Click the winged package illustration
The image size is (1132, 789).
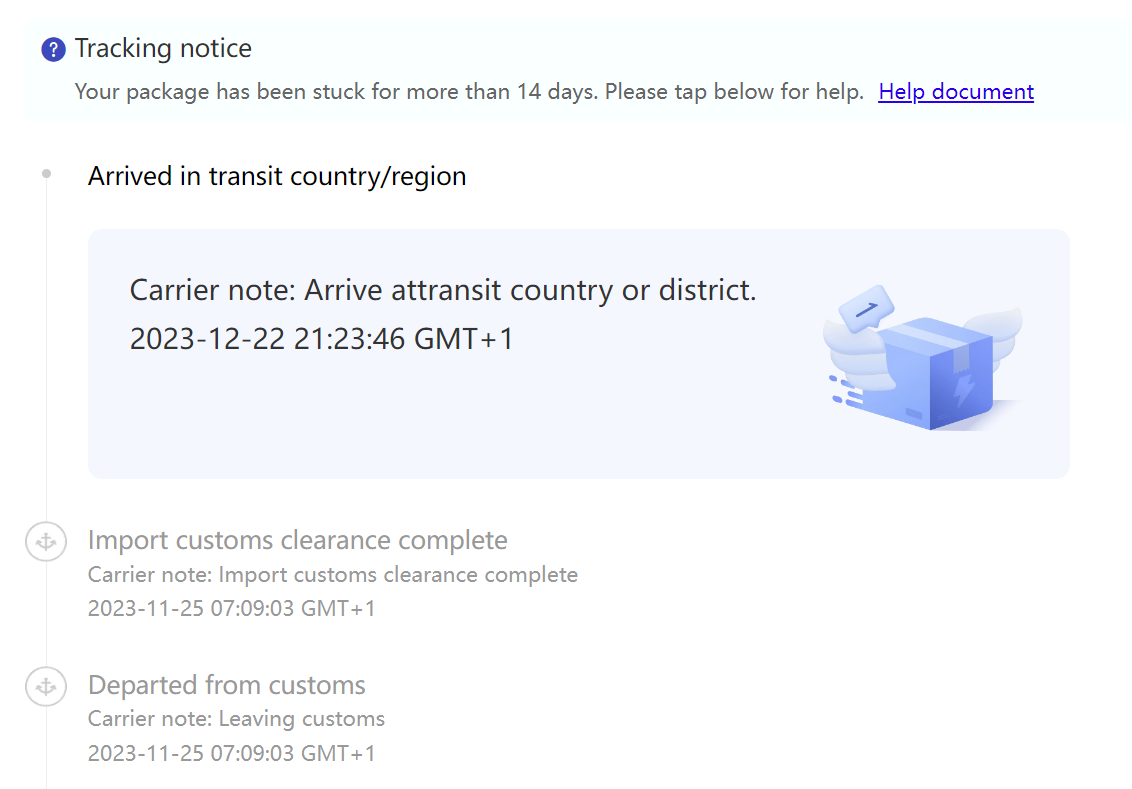point(924,359)
